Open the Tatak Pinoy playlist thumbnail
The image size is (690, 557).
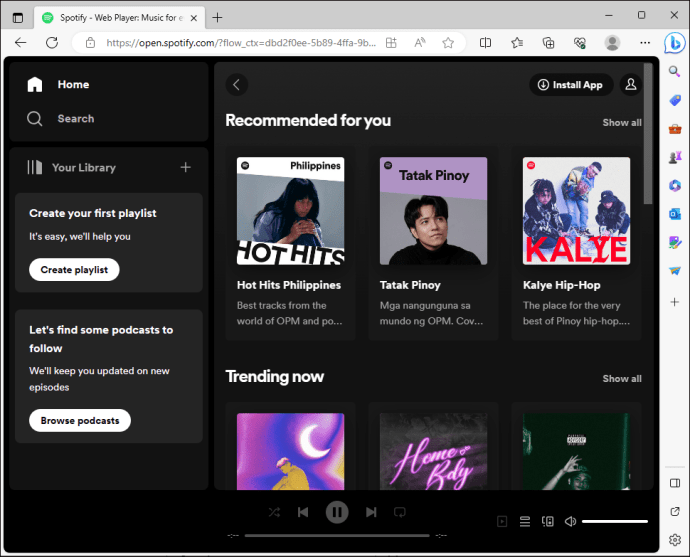433,211
